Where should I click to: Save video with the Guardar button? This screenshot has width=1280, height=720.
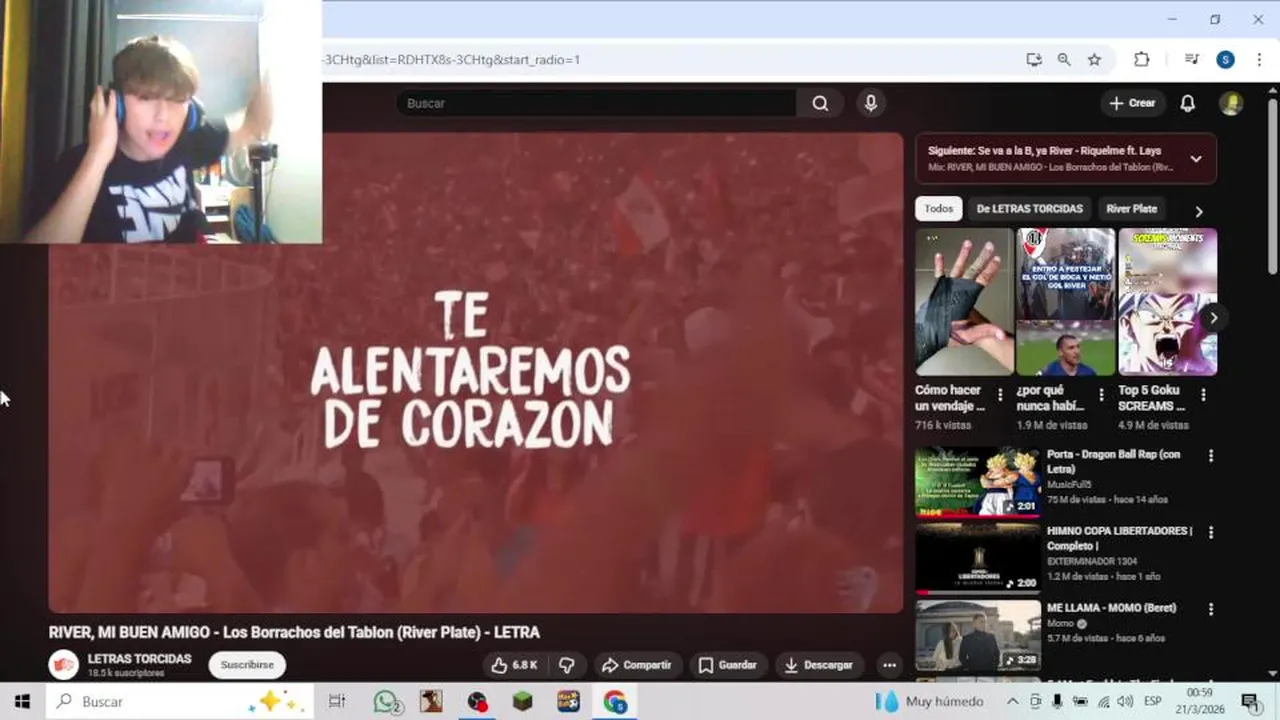728,665
